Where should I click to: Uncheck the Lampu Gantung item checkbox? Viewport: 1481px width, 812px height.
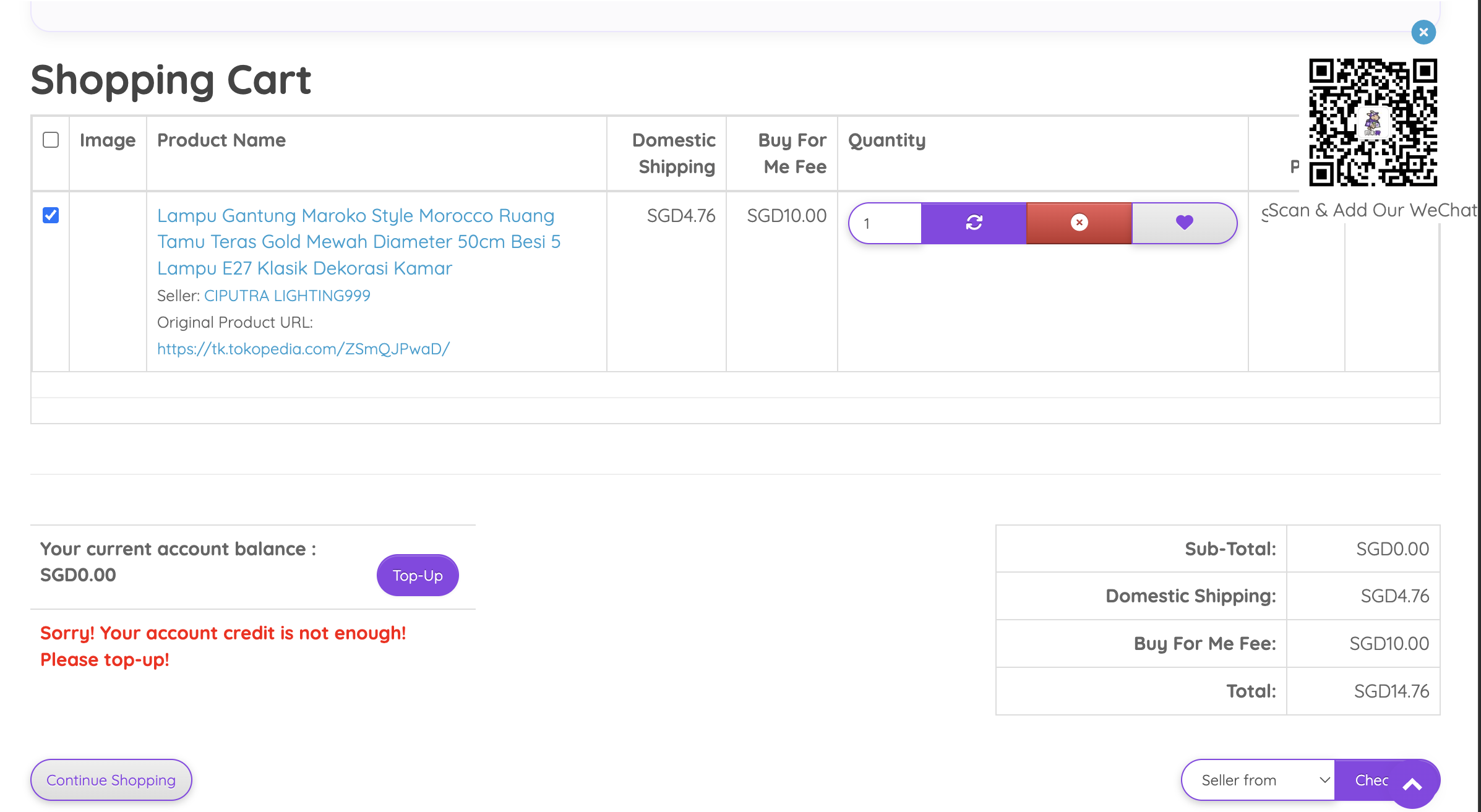[51, 215]
